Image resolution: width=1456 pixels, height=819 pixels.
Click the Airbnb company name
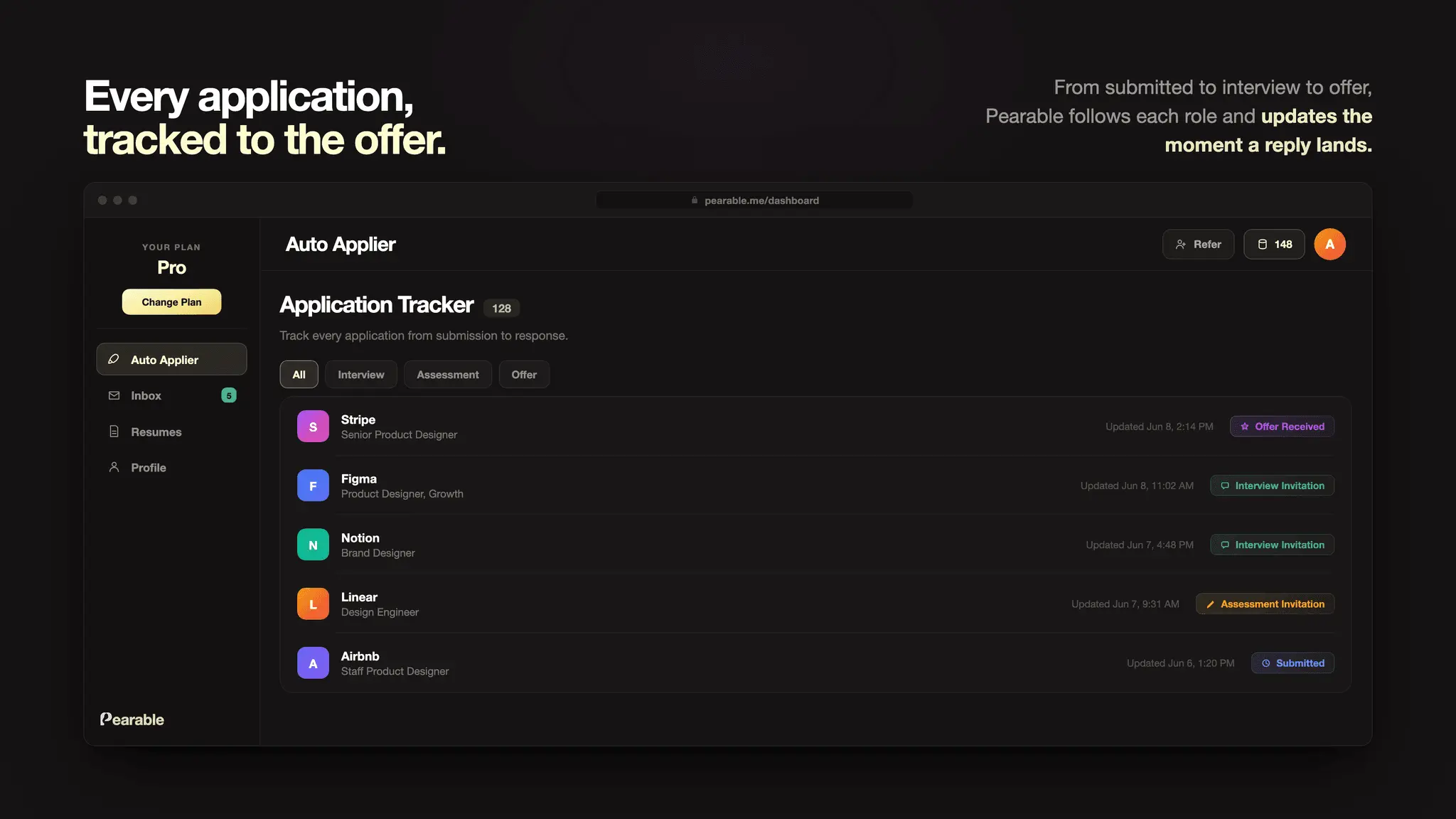360,655
